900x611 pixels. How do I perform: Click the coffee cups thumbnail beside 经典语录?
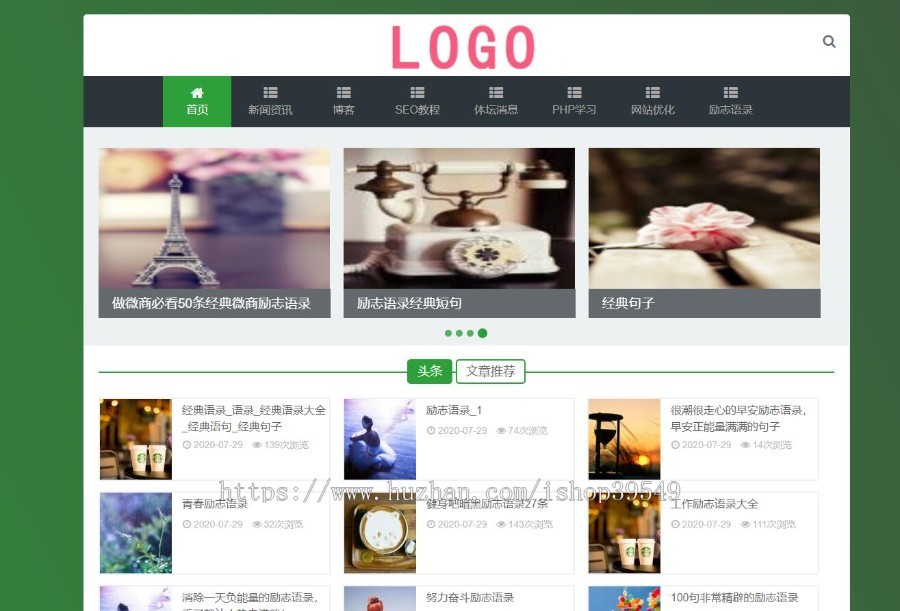click(136, 439)
